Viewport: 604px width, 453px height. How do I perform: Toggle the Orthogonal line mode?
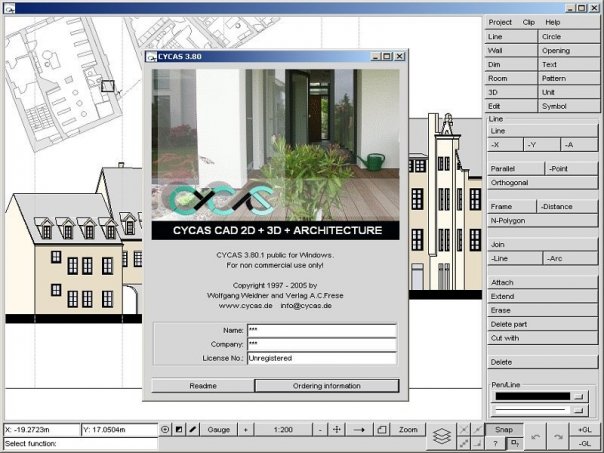(542, 183)
